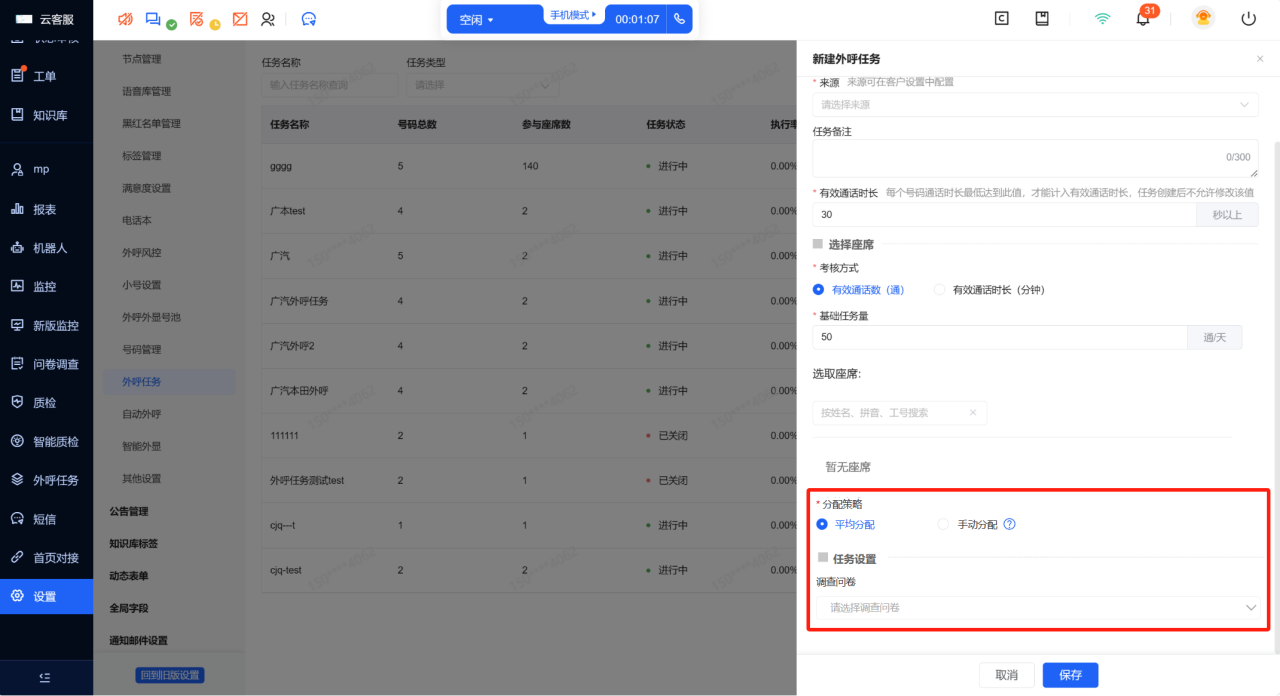Open 报表 in the left sidebar
The height and width of the screenshot is (696, 1280).
pos(46,209)
